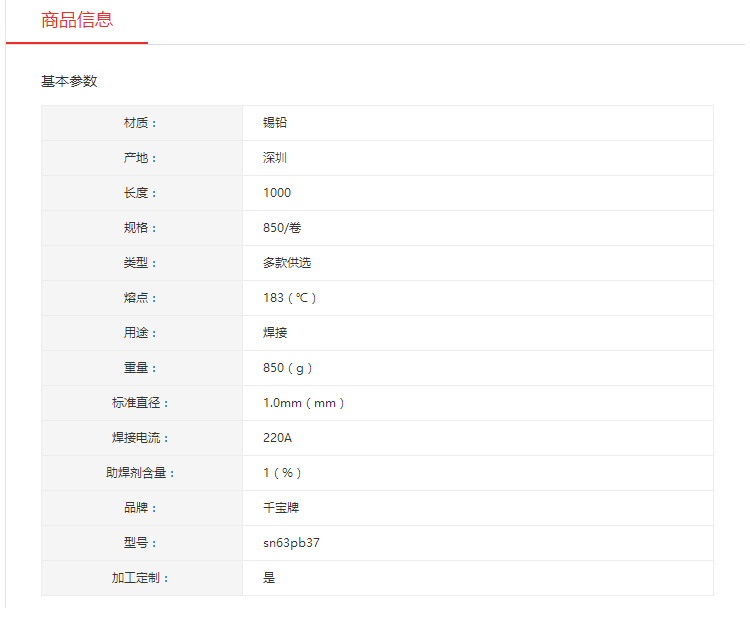Click the 1（%） flux content value
The width and height of the screenshot is (750, 634).
point(283,473)
